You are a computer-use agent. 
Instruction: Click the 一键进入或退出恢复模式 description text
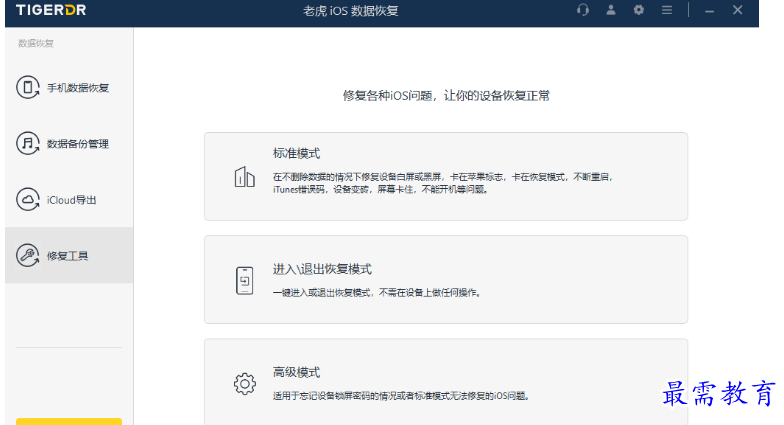377,292
